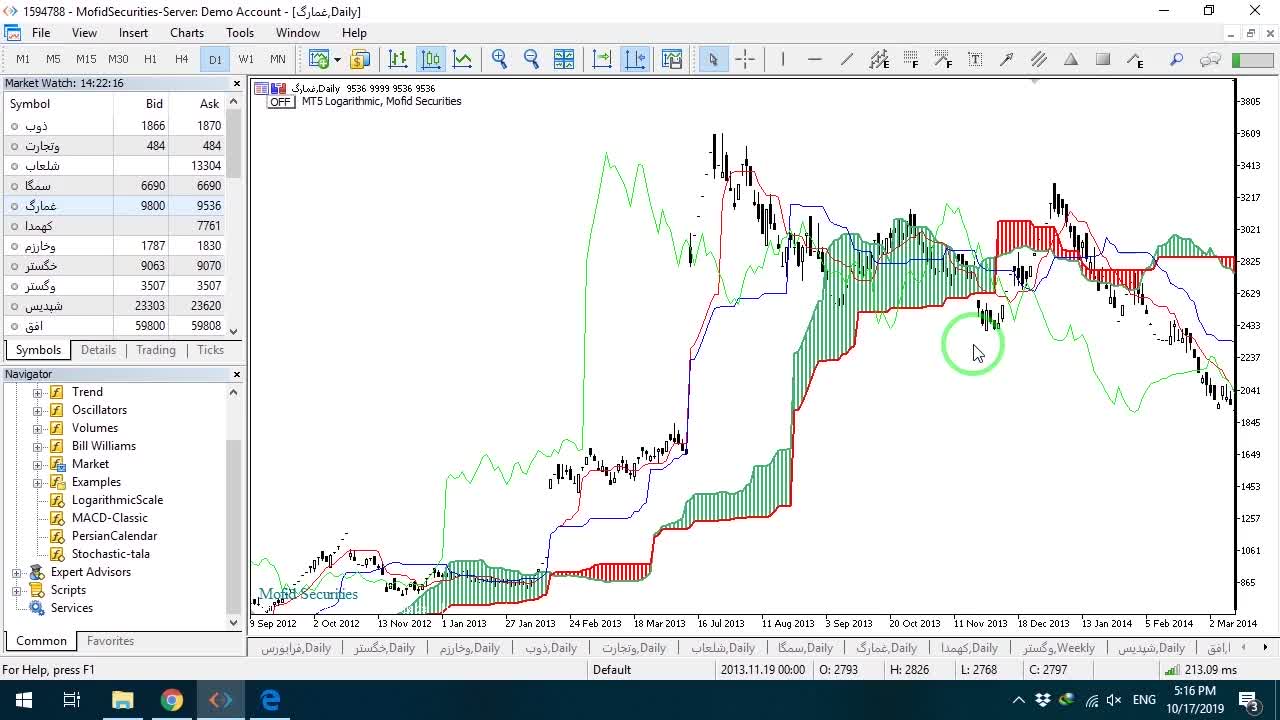
Task: Open the وگستر,Weekly chart tab
Action: click(x=1058, y=648)
